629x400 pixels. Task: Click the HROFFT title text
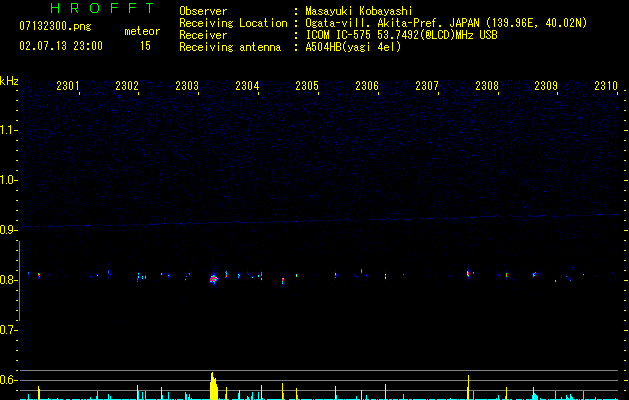click(x=102, y=8)
